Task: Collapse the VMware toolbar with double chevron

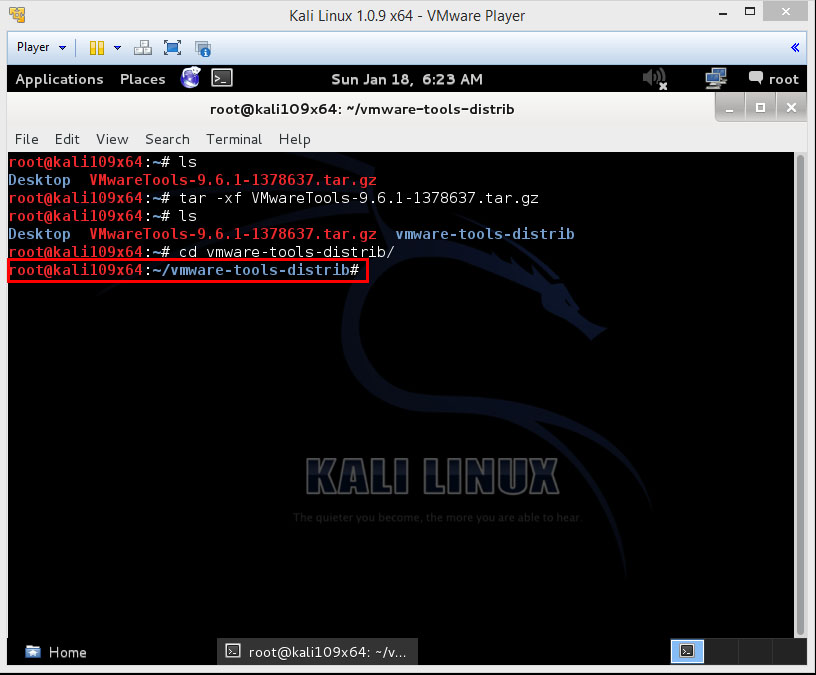Action: 795,48
